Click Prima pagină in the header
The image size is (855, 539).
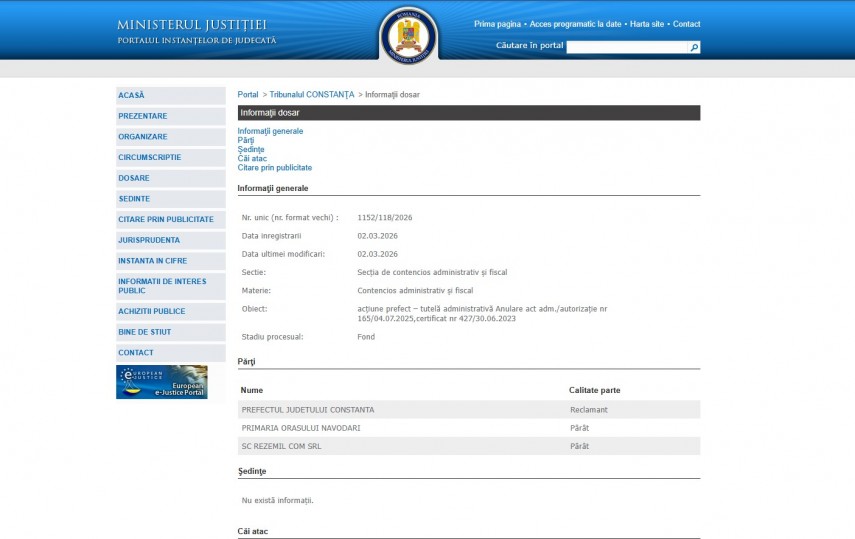(x=497, y=24)
